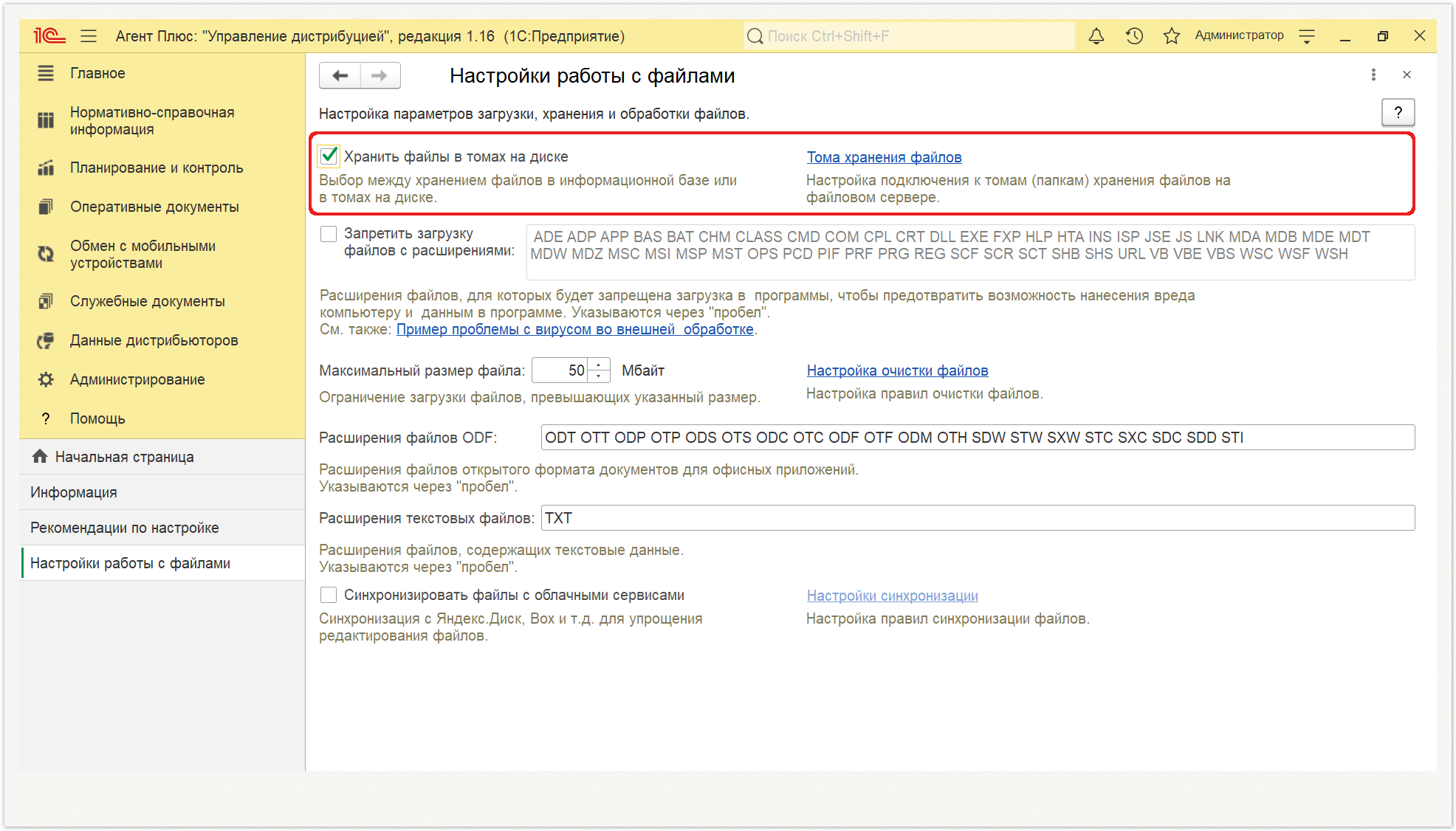The image size is (1456, 831).
Task: Click the Администратор user name
Action: coord(1239,35)
